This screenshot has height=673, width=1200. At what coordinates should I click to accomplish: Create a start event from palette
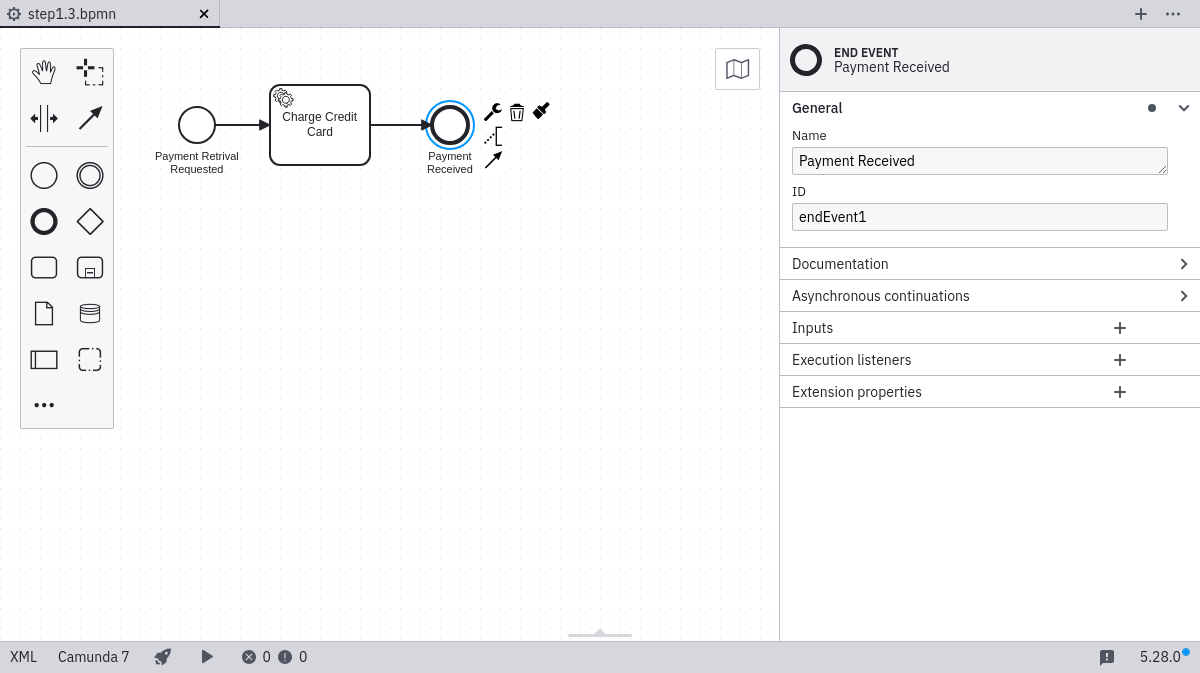(44, 176)
